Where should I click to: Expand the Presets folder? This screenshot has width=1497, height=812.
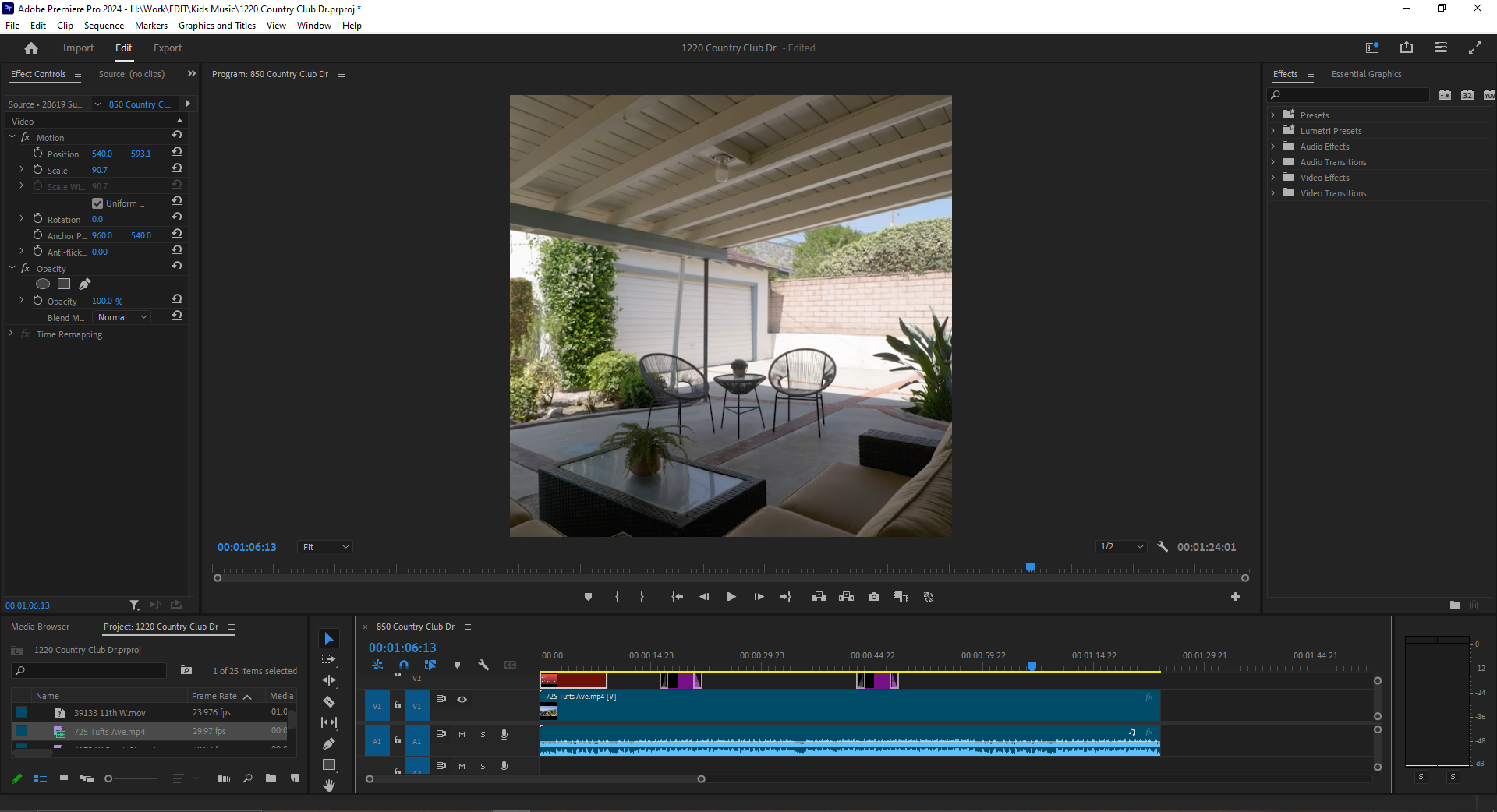[1273, 115]
